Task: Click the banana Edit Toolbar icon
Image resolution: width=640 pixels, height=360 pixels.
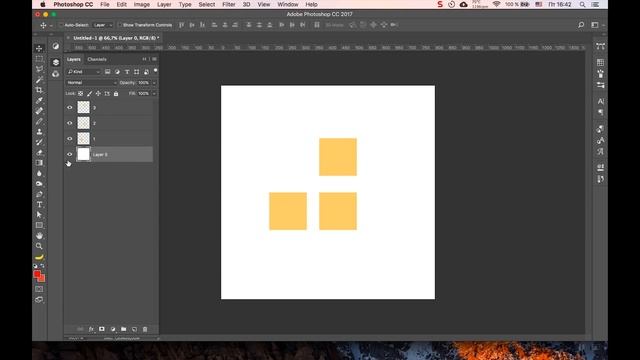Action: tap(39, 257)
